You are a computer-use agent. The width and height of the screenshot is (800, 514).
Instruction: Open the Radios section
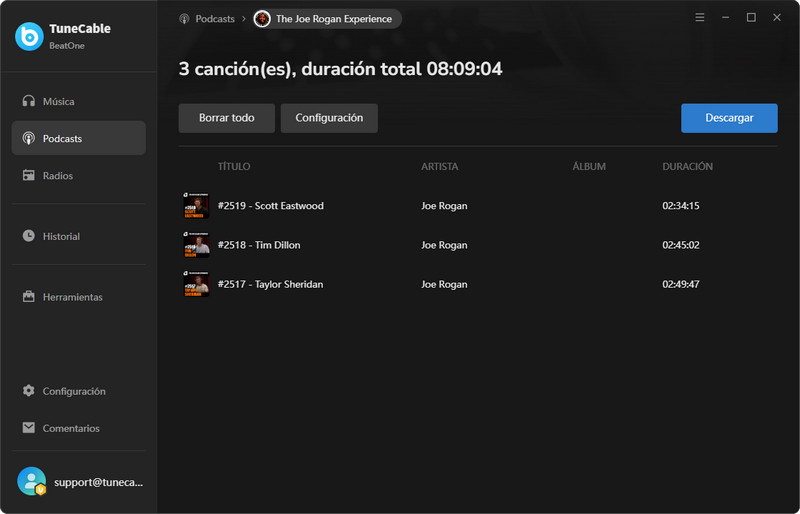coord(79,176)
